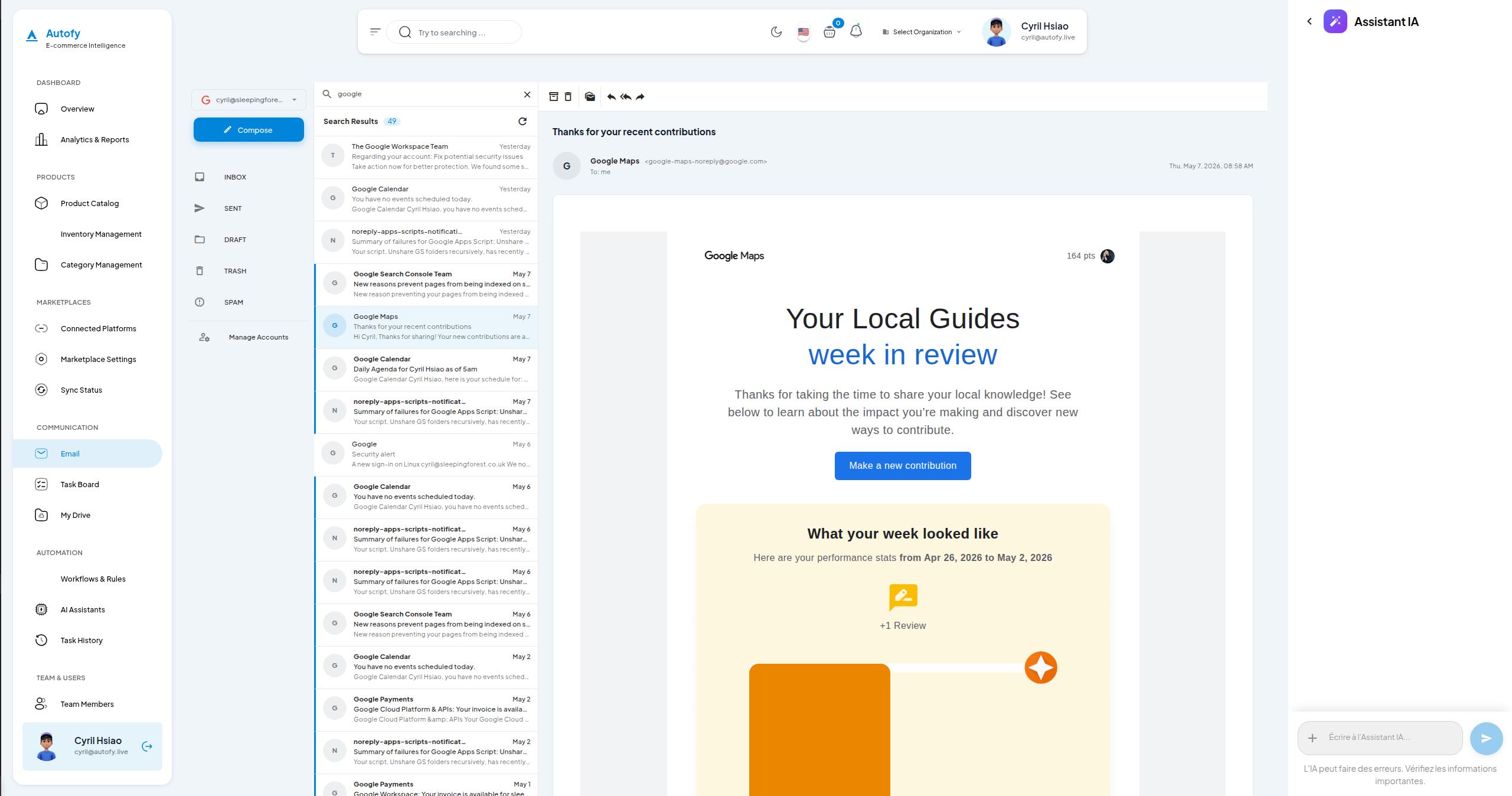The height and width of the screenshot is (796, 1512).
Task: Open the shopping basket icon
Action: pyautogui.click(x=830, y=32)
